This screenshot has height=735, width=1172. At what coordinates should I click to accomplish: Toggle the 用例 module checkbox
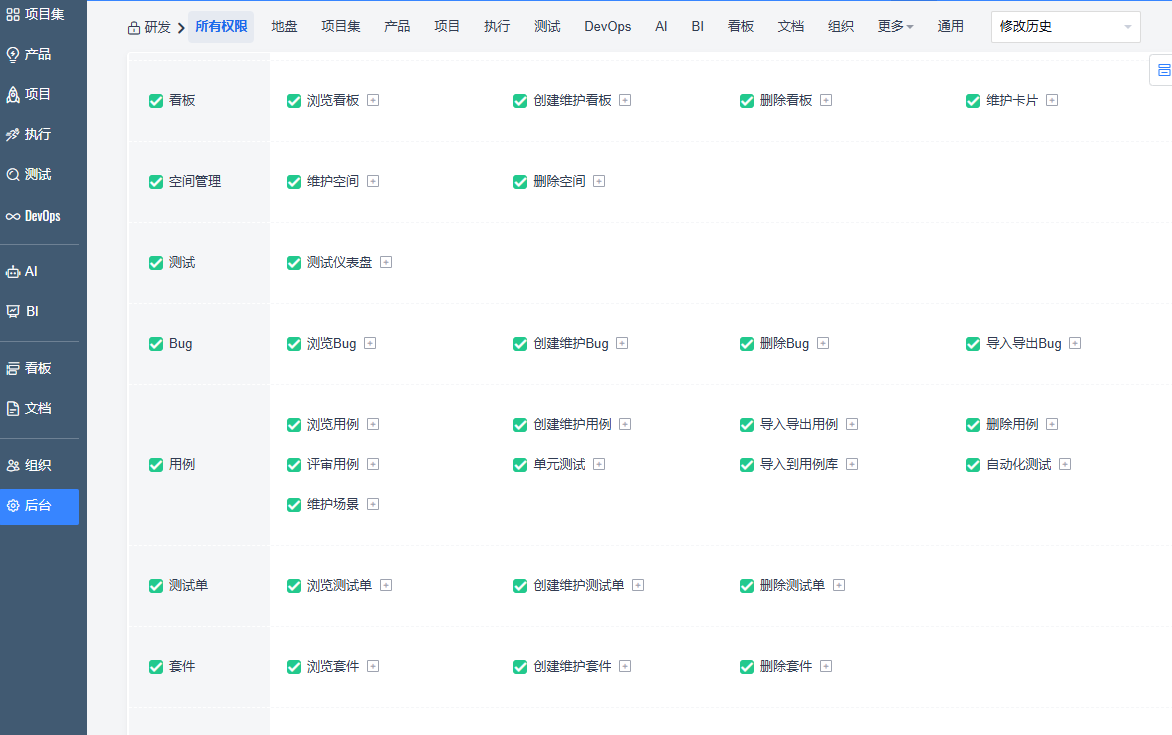[155, 465]
